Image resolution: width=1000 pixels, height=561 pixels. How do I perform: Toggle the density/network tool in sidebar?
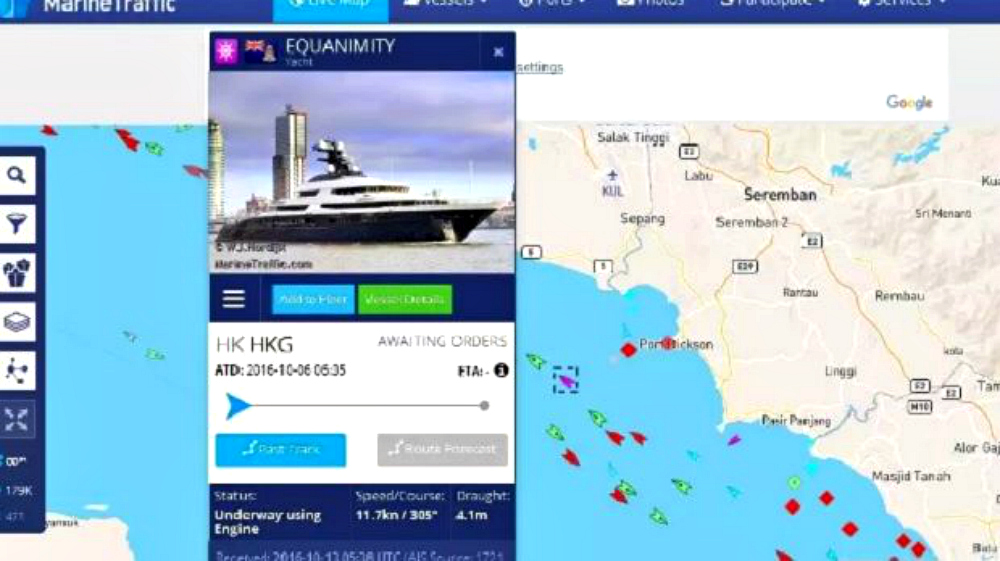[17, 371]
